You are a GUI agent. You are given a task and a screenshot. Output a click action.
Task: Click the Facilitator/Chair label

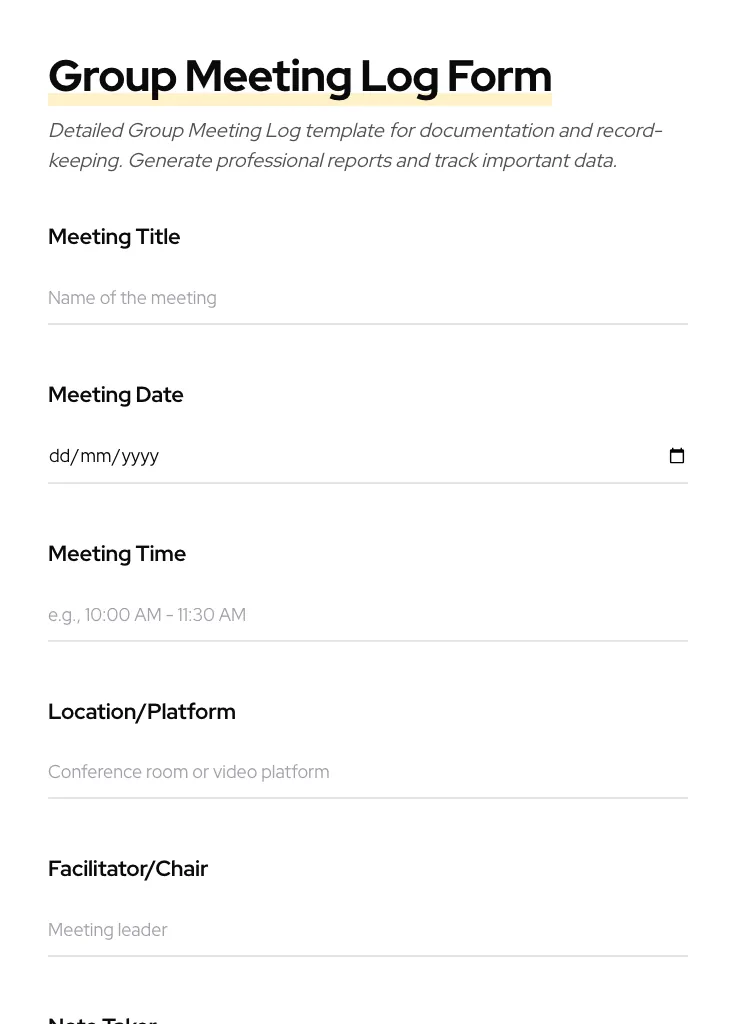coord(128,868)
